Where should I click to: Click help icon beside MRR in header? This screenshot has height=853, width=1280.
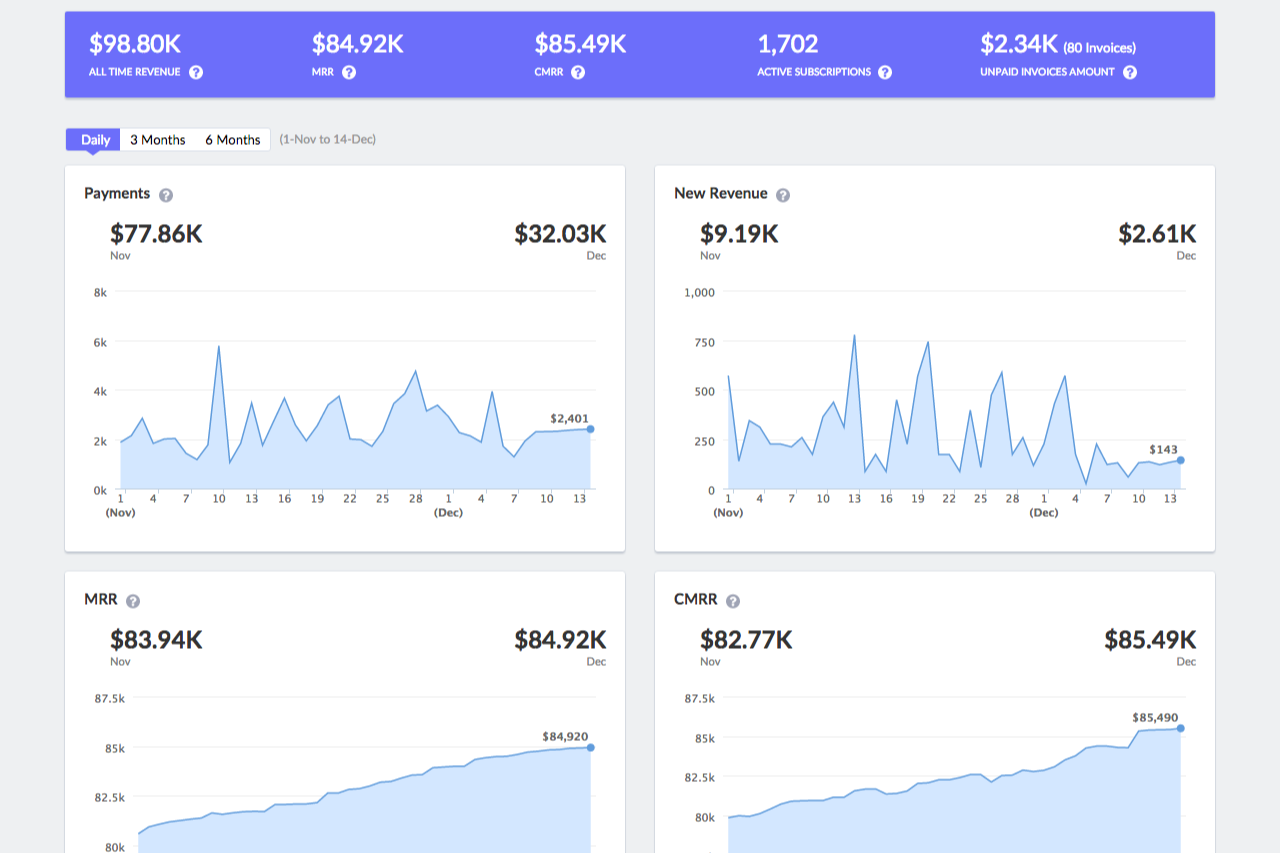[349, 72]
